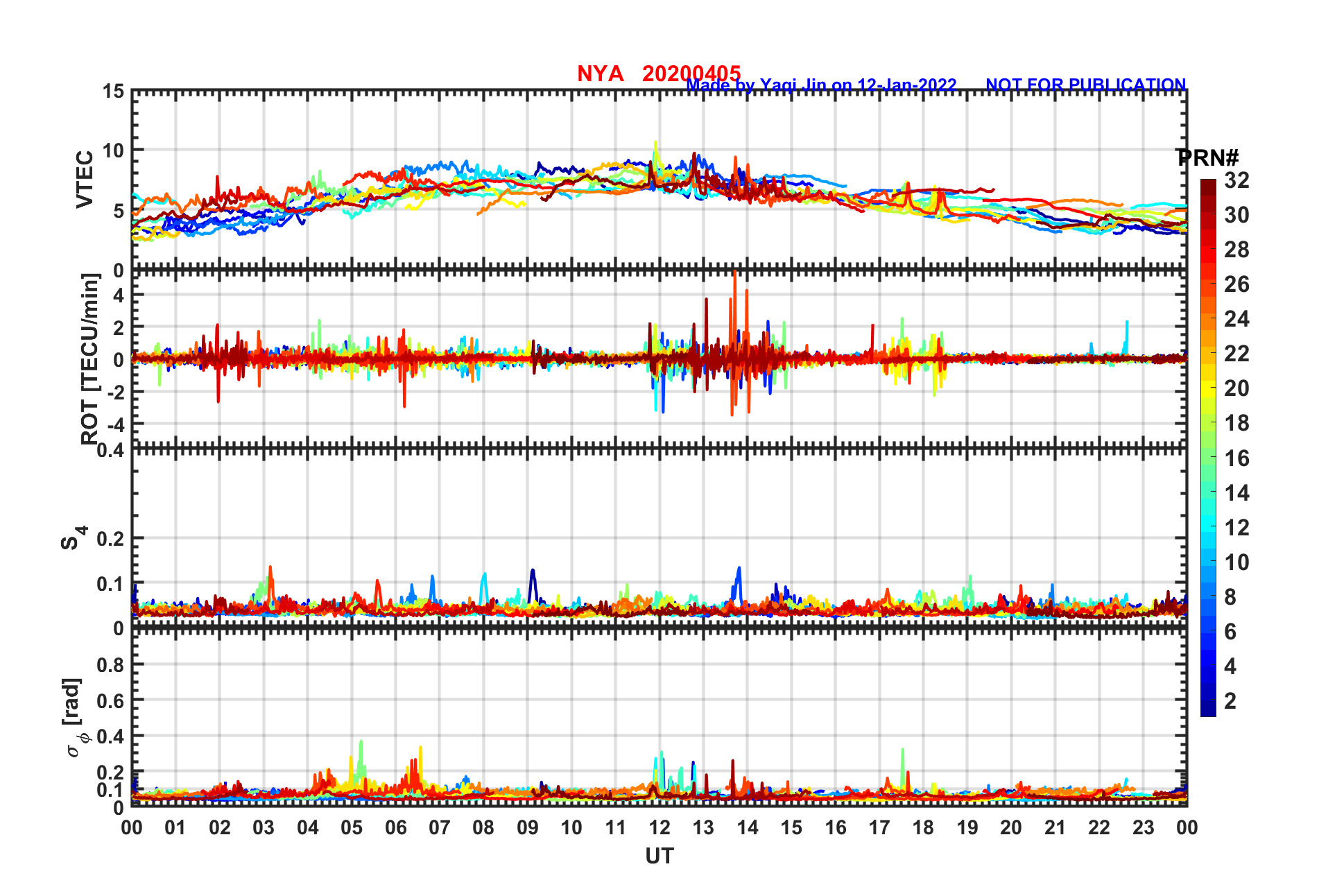Click the x-axis tick label 12
The height and width of the screenshot is (896, 1319).
(x=659, y=827)
